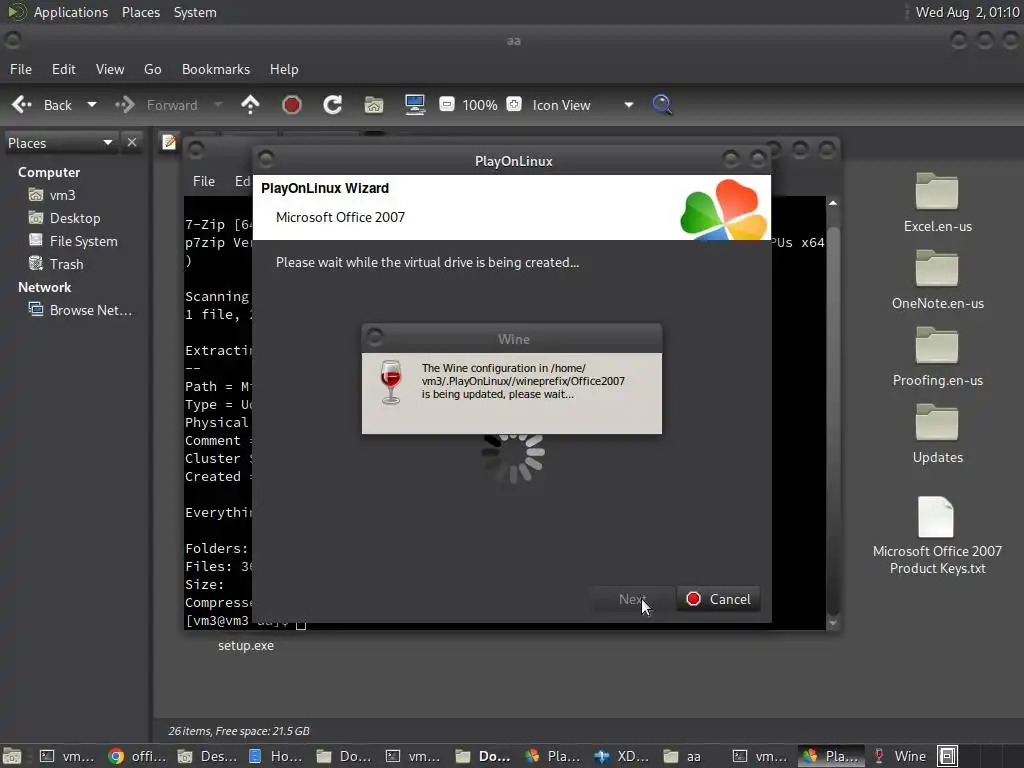1024x768 pixels.
Task: Click the 100% zoom level label
Action: click(x=480, y=105)
